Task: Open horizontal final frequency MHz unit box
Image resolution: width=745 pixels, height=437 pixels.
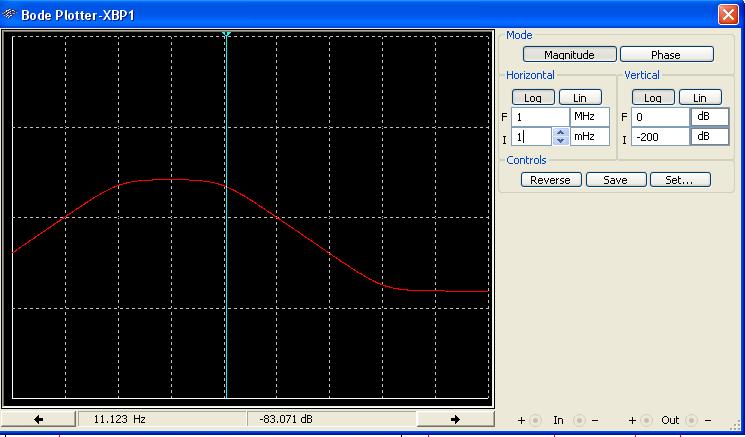Action: (x=589, y=117)
